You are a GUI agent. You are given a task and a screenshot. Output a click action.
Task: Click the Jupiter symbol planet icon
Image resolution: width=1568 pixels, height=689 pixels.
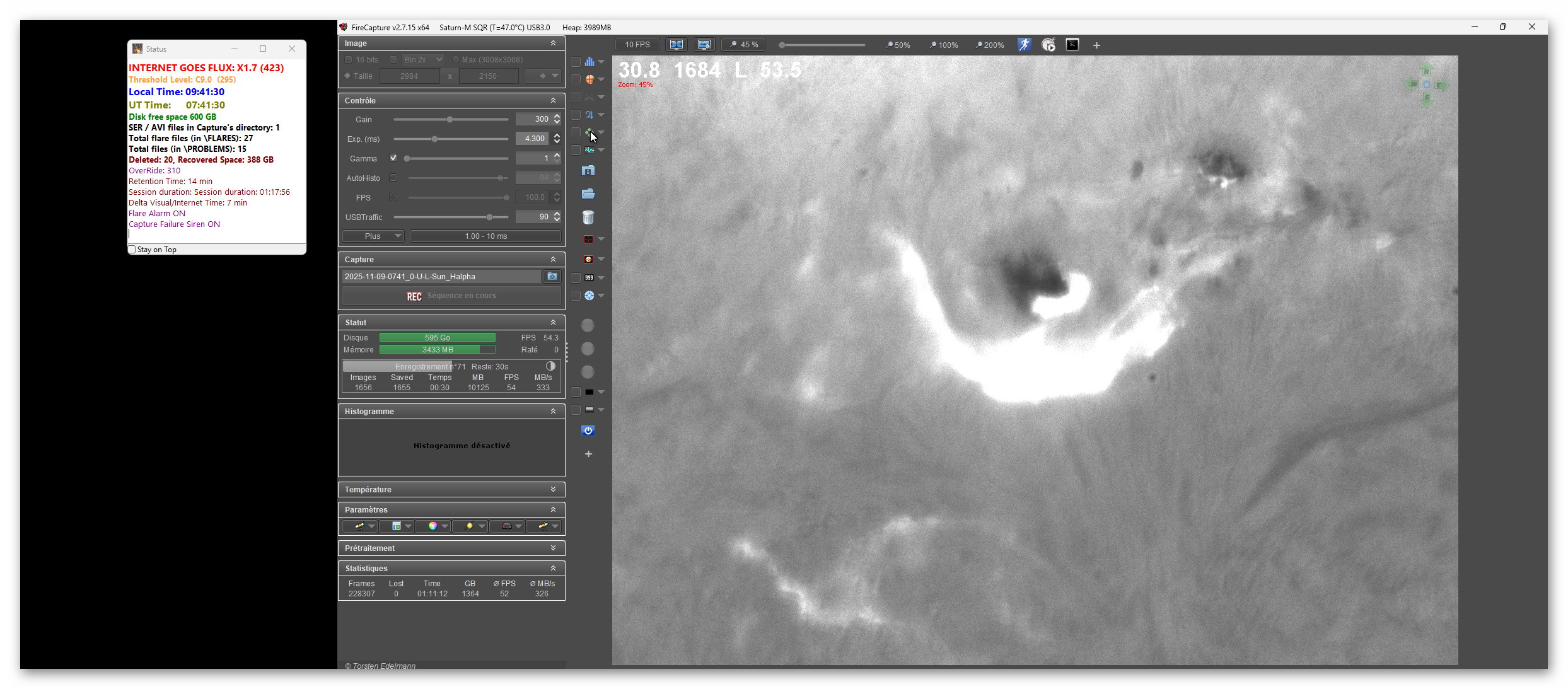(x=589, y=115)
